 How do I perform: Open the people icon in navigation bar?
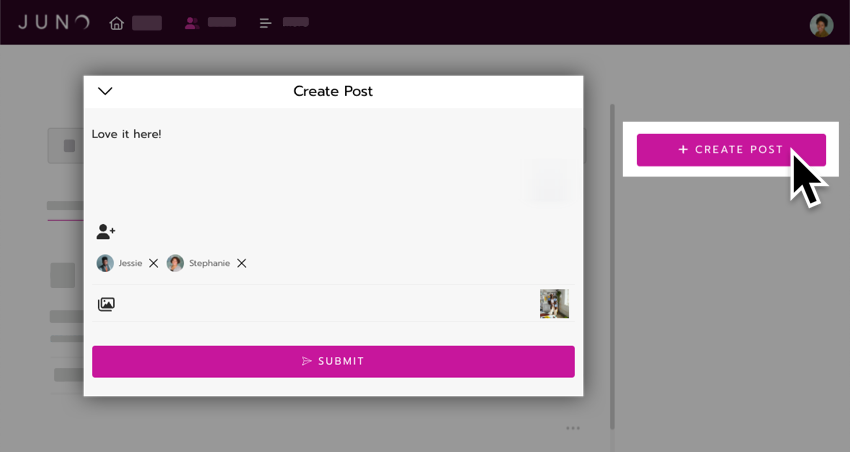pyautogui.click(x=192, y=23)
